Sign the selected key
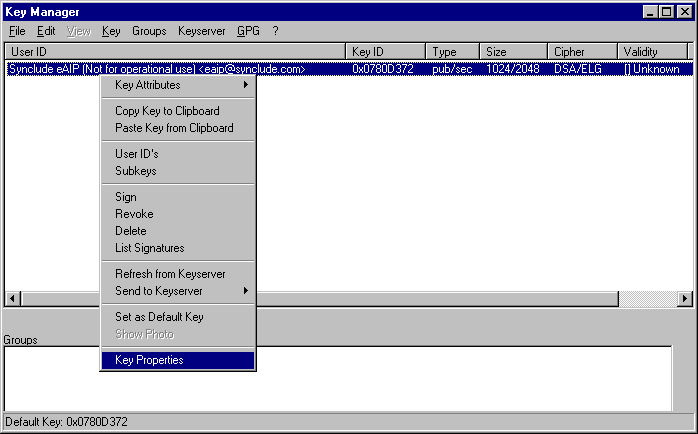Image resolution: width=698 pixels, height=434 pixels. point(126,197)
